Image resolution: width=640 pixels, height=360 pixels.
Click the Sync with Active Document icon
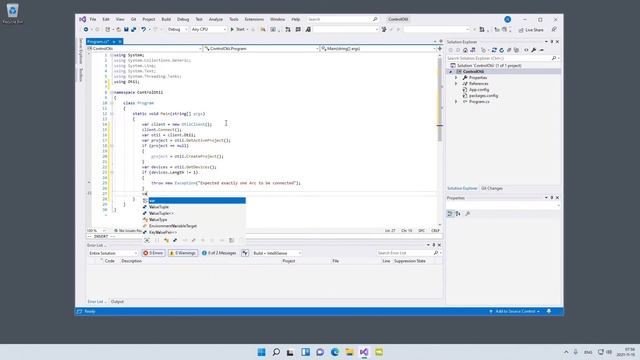(x=494, y=50)
